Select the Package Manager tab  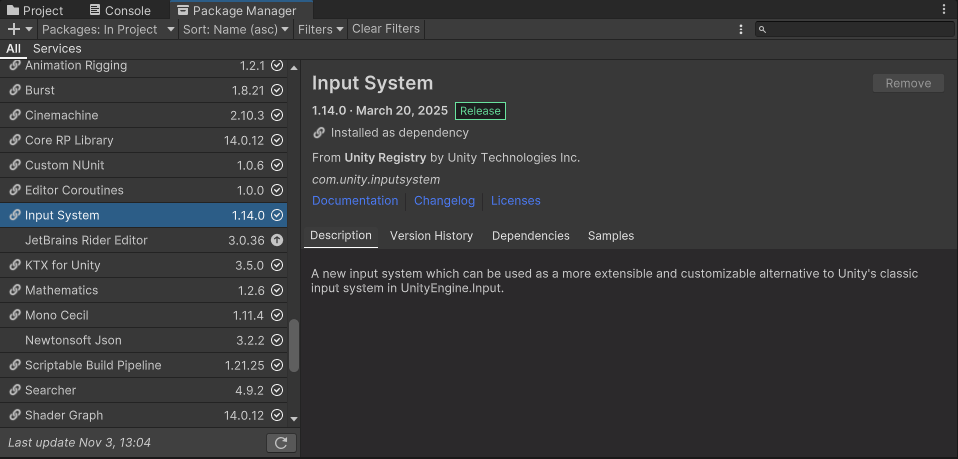click(242, 10)
